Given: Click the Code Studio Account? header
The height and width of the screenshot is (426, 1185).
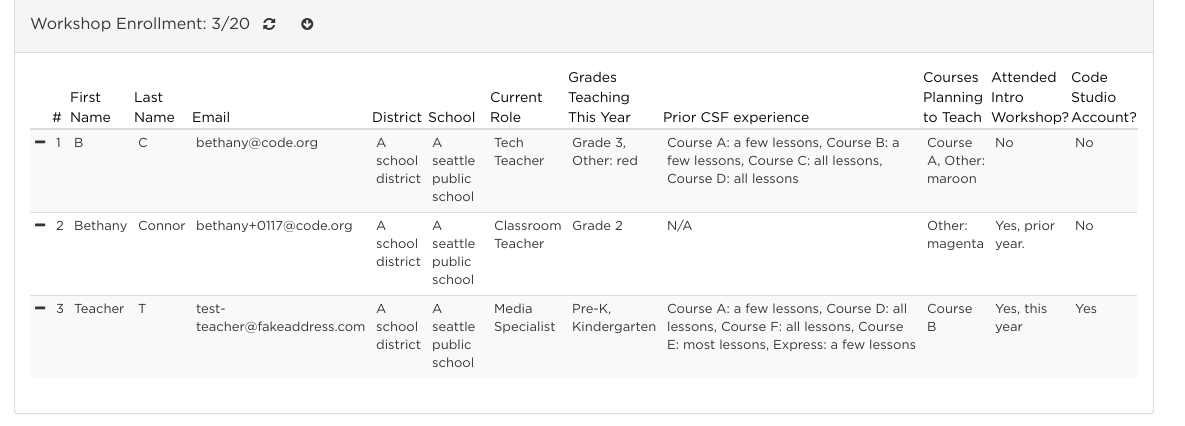Looking at the screenshot, I should point(1103,97).
